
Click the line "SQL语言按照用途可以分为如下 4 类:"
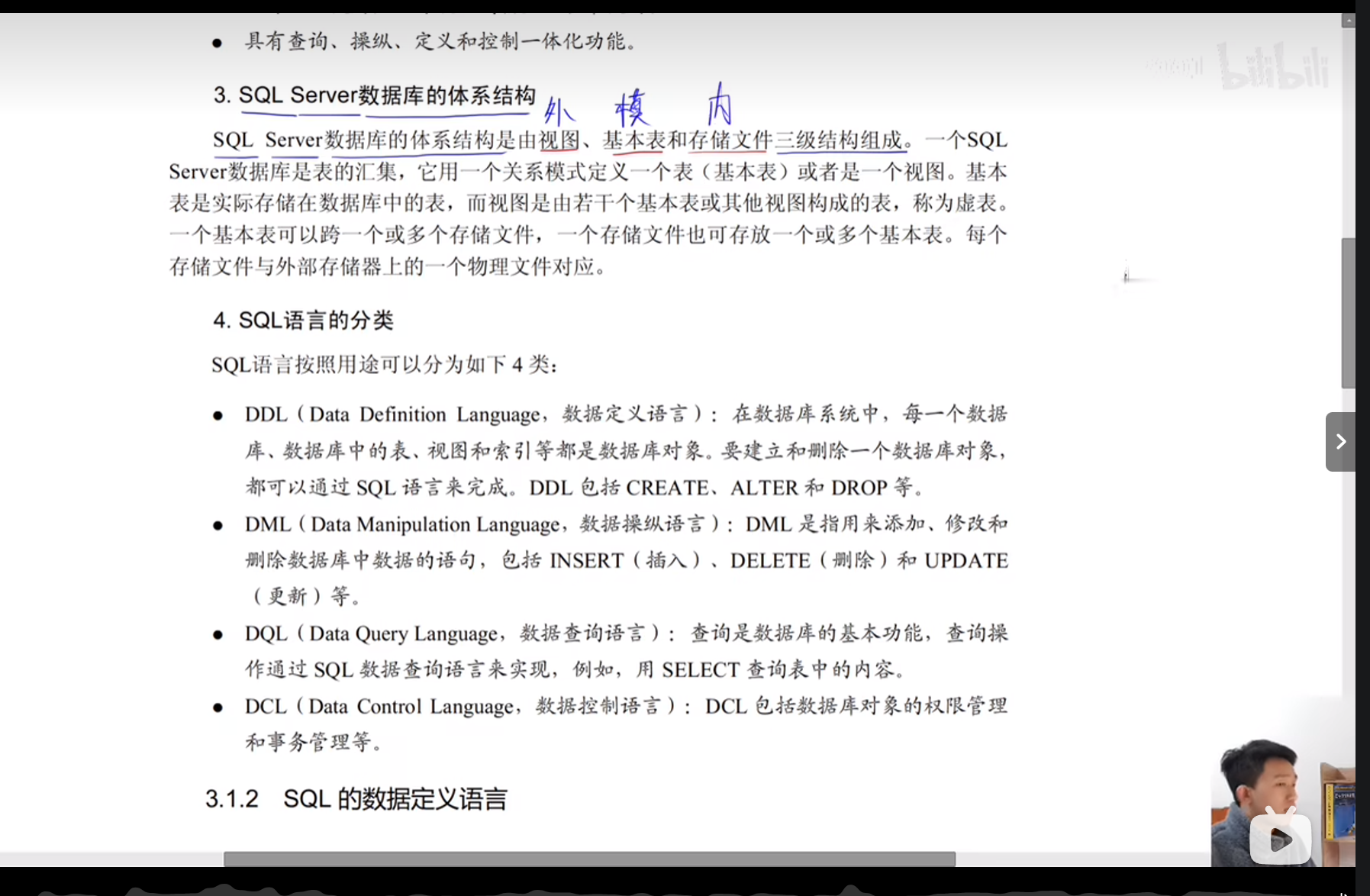coord(385,365)
